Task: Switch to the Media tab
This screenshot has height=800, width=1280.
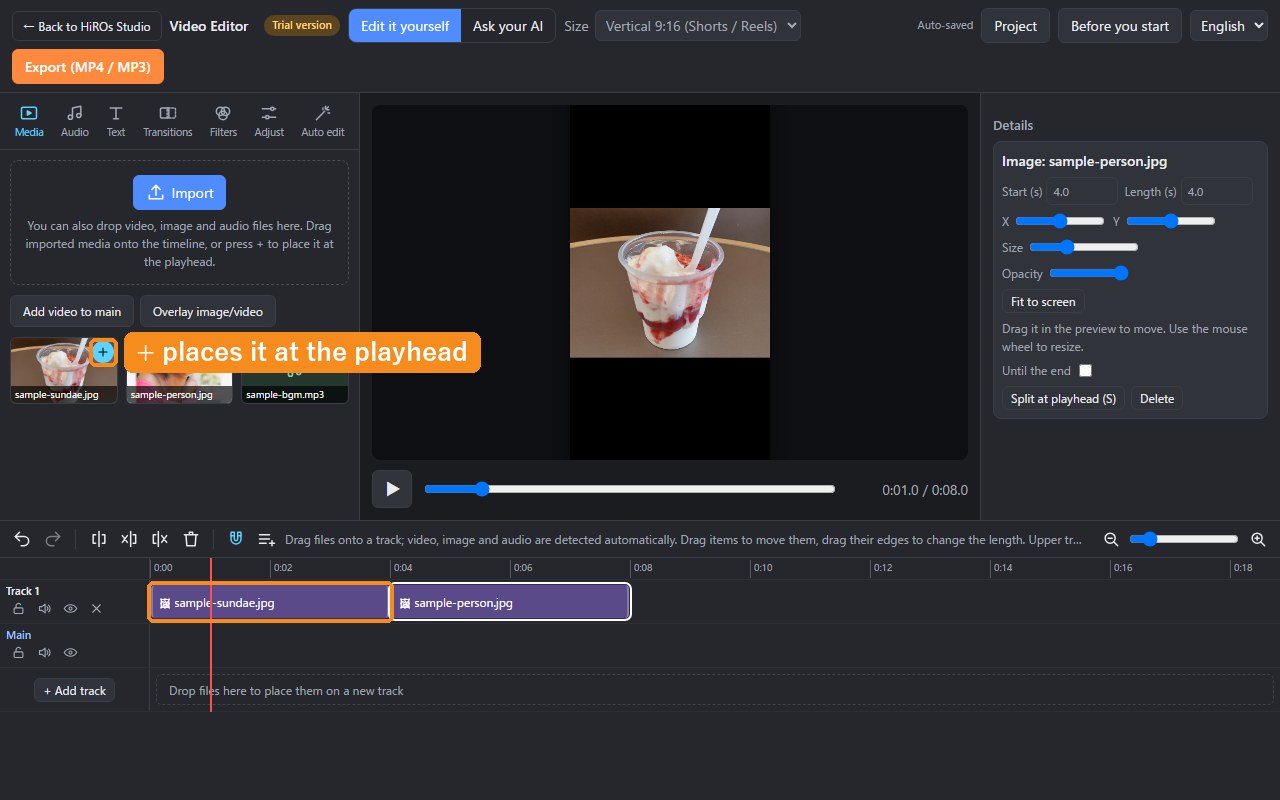Action: 29,121
